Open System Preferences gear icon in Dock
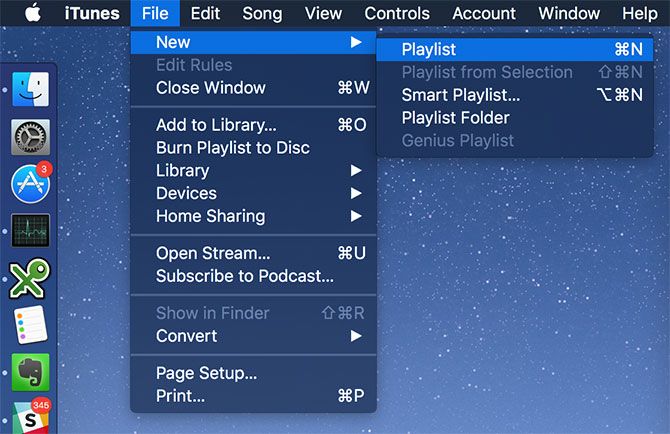 click(x=30, y=138)
